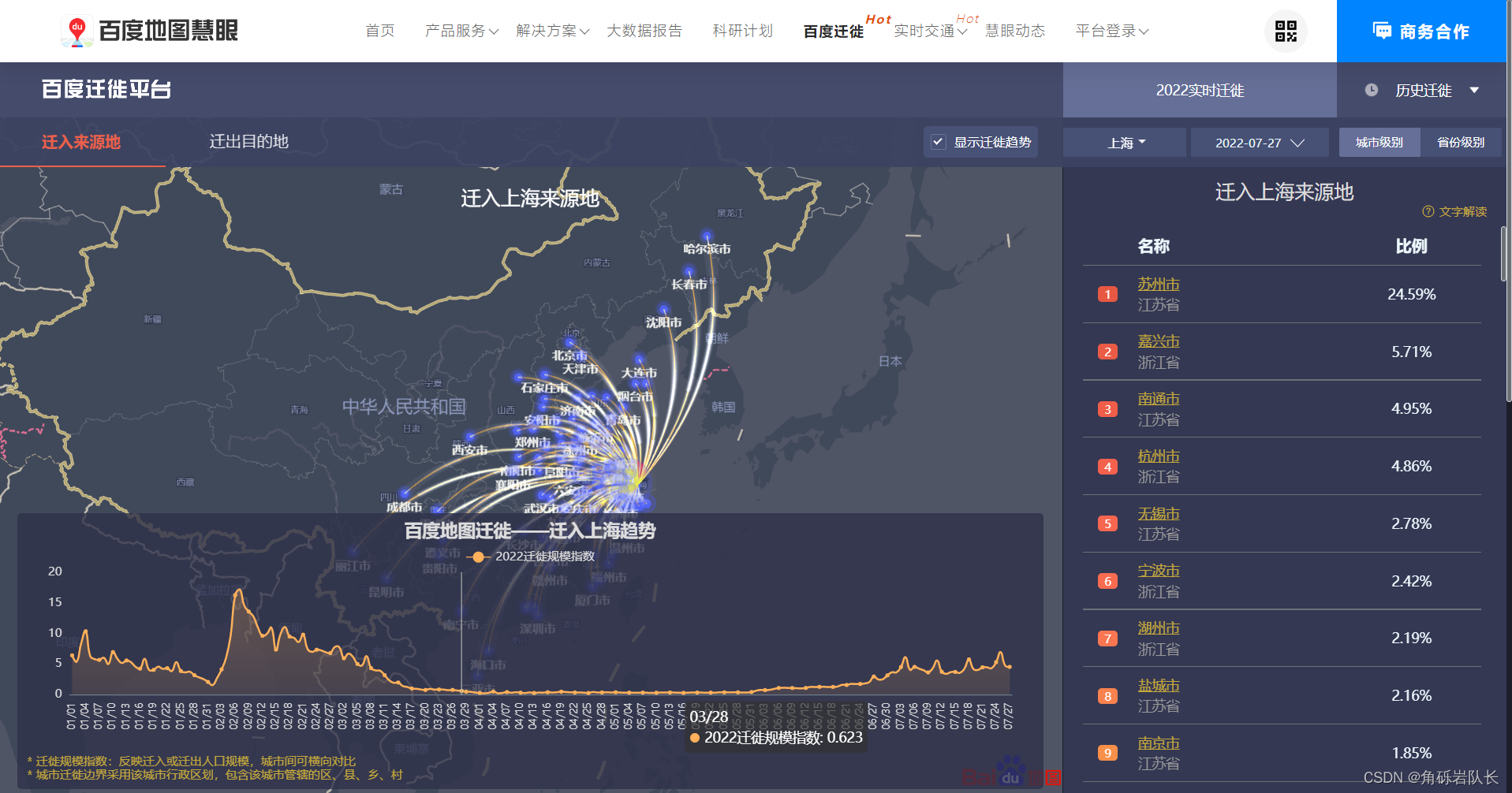Click the trend chart peak near 02/06

tap(238, 591)
